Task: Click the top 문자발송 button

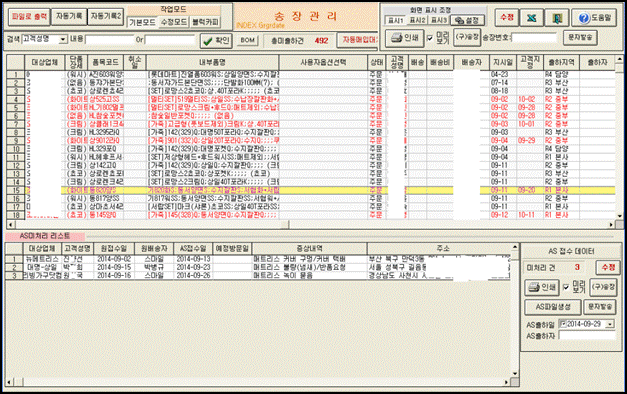Action: tap(580, 37)
